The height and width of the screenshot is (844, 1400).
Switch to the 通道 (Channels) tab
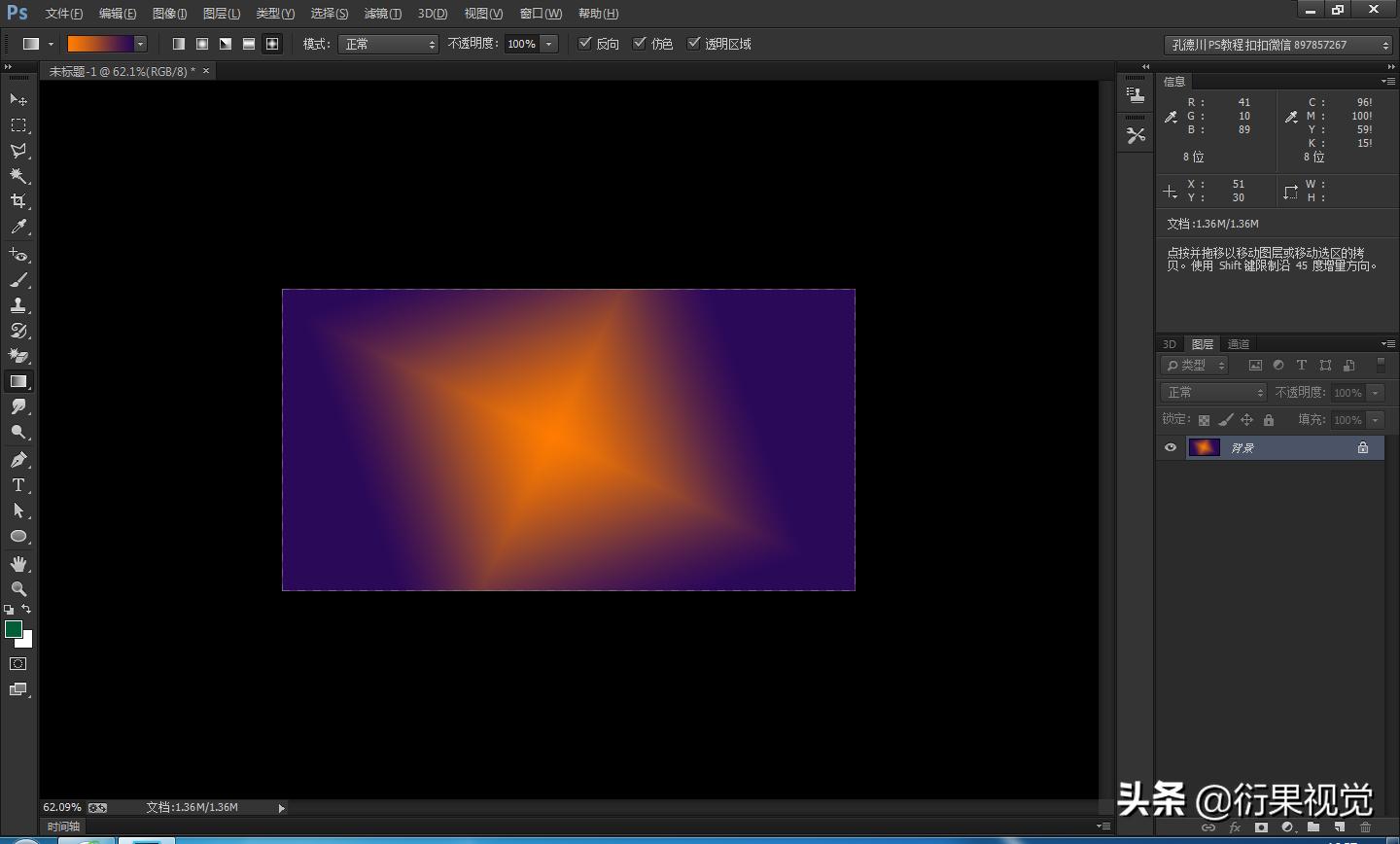click(x=1238, y=343)
